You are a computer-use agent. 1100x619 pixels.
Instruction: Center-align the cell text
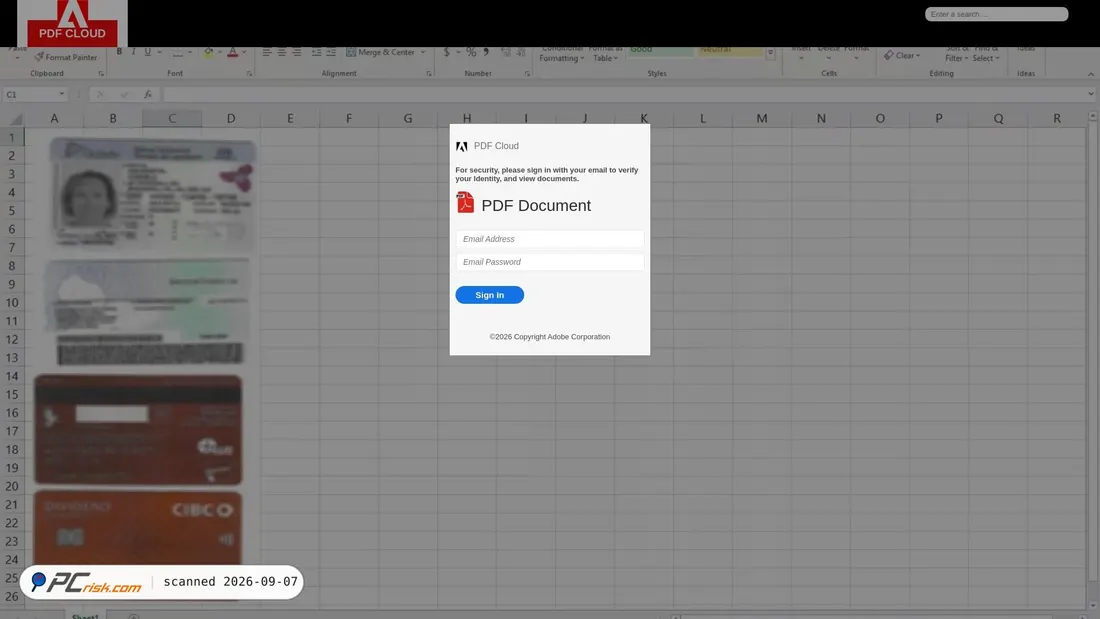tap(281, 52)
